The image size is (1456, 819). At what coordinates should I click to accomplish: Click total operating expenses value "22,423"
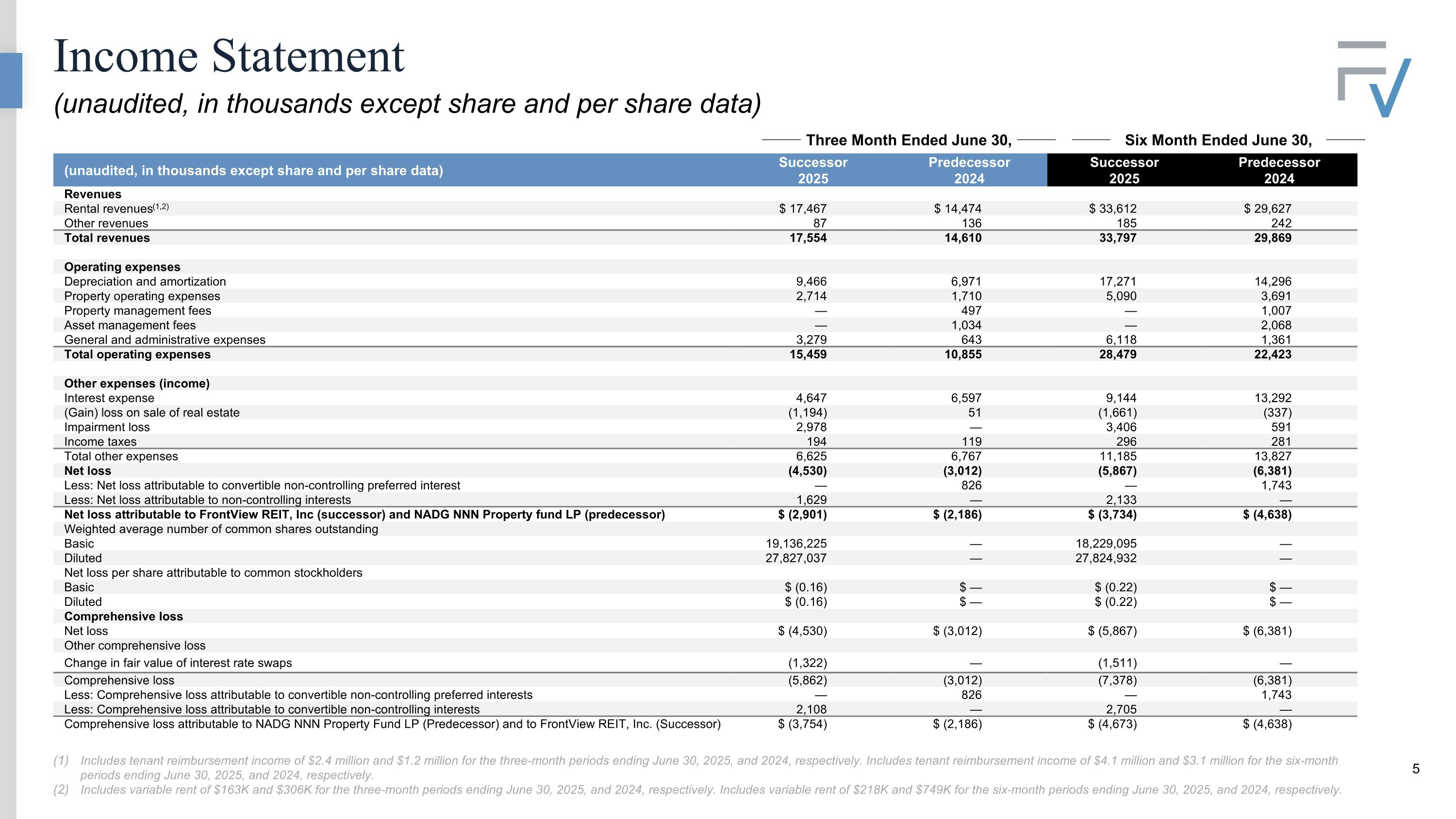click(1273, 354)
